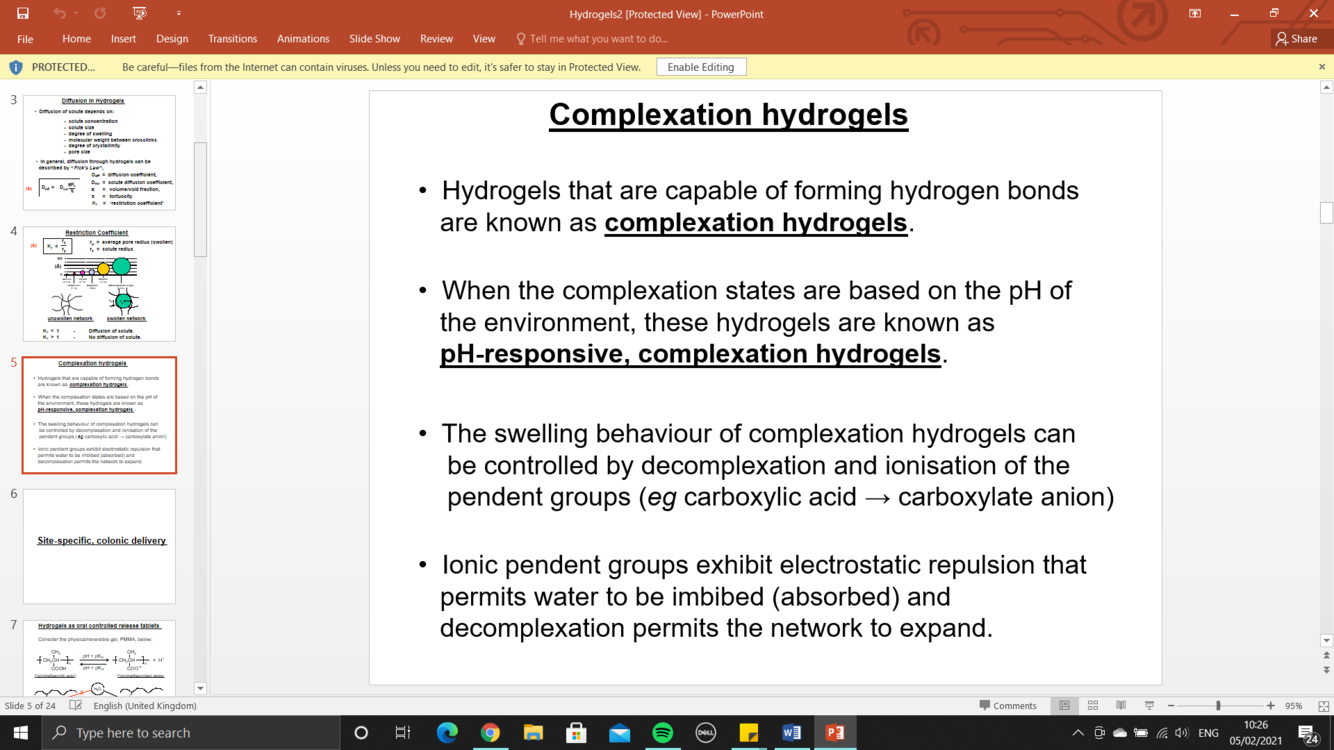Open Customize Quick Access Toolbar dropdown

pyautogui.click(x=178, y=14)
